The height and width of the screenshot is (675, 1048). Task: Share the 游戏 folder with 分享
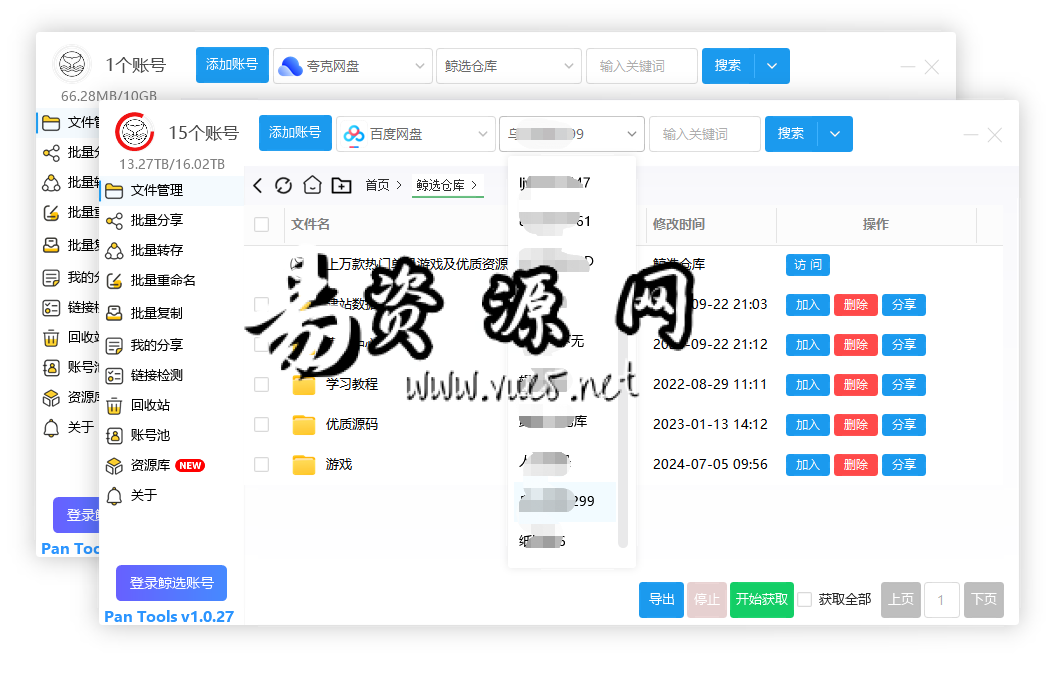point(904,464)
